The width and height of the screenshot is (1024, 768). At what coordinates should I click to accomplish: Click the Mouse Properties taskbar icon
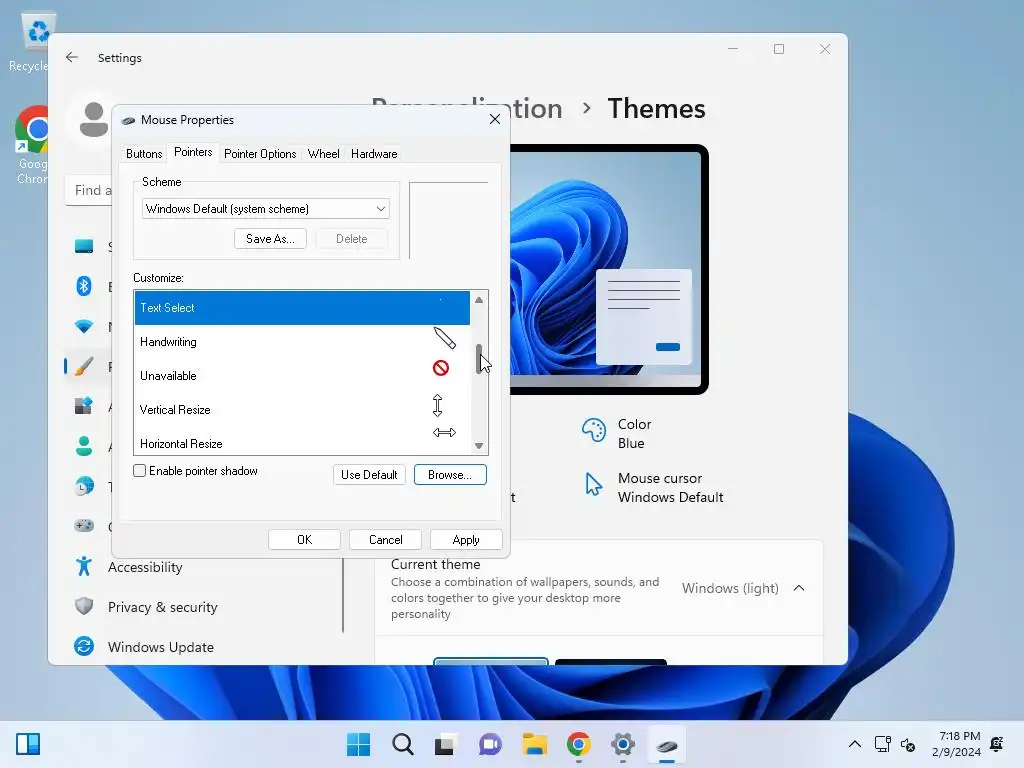coord(667,745)
